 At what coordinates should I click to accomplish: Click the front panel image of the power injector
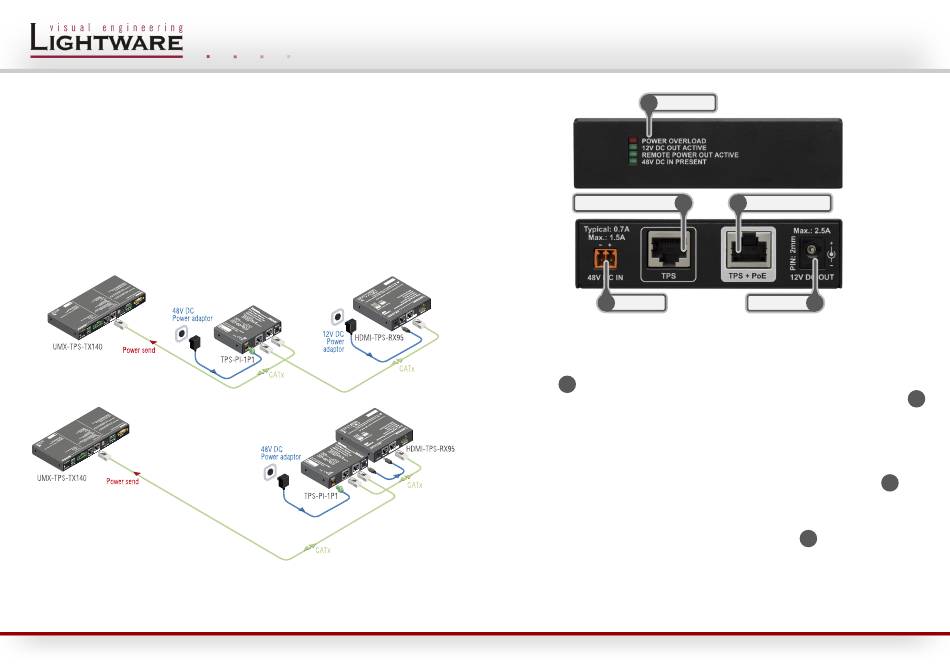[x=708, y=153]
